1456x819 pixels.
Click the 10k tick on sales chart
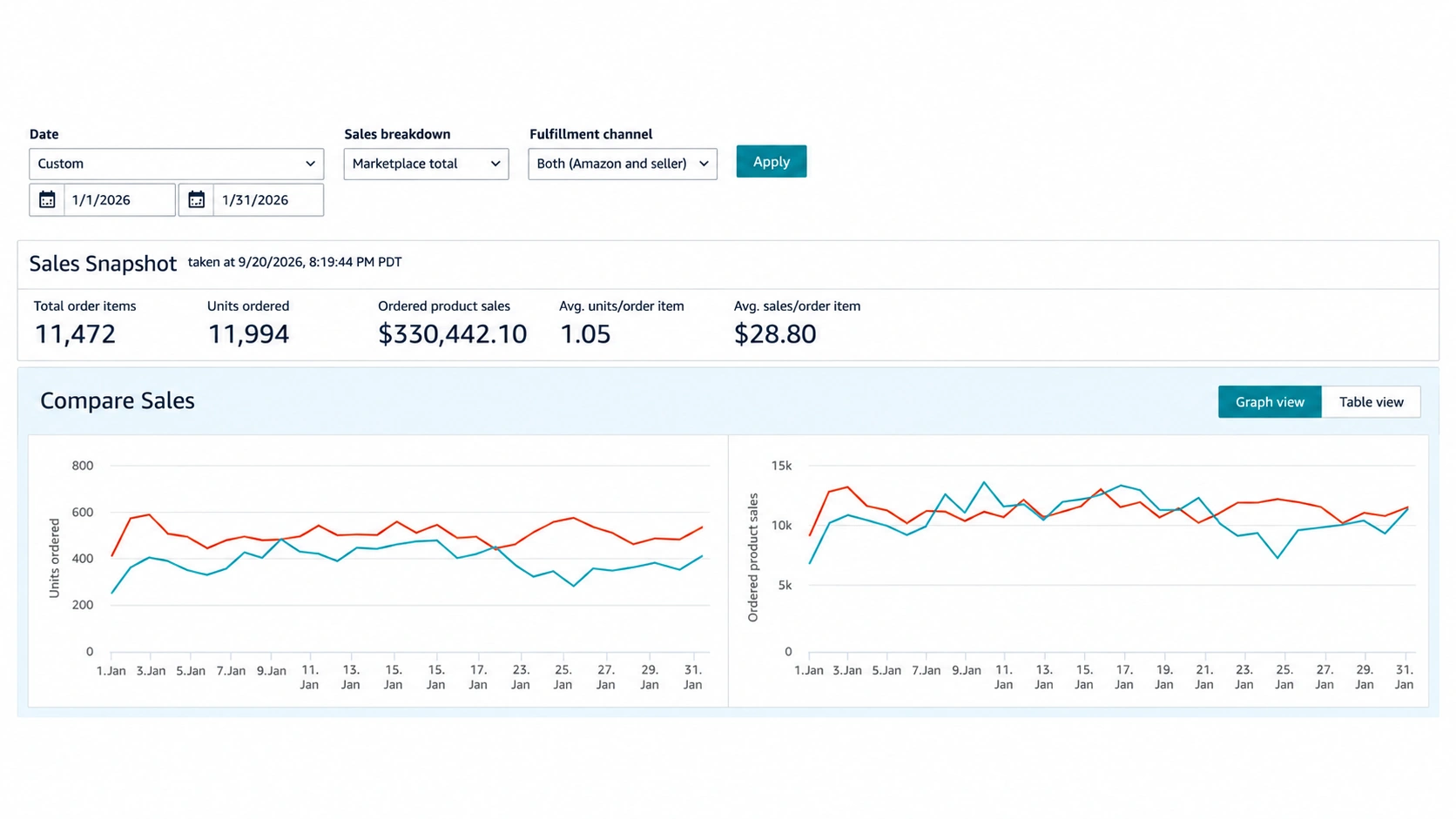coord(781,526)
